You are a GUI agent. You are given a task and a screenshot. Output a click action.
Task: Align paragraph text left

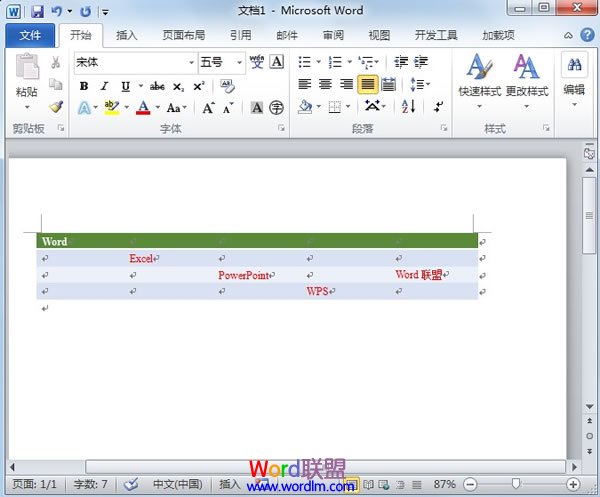click(x=305, y=84)
